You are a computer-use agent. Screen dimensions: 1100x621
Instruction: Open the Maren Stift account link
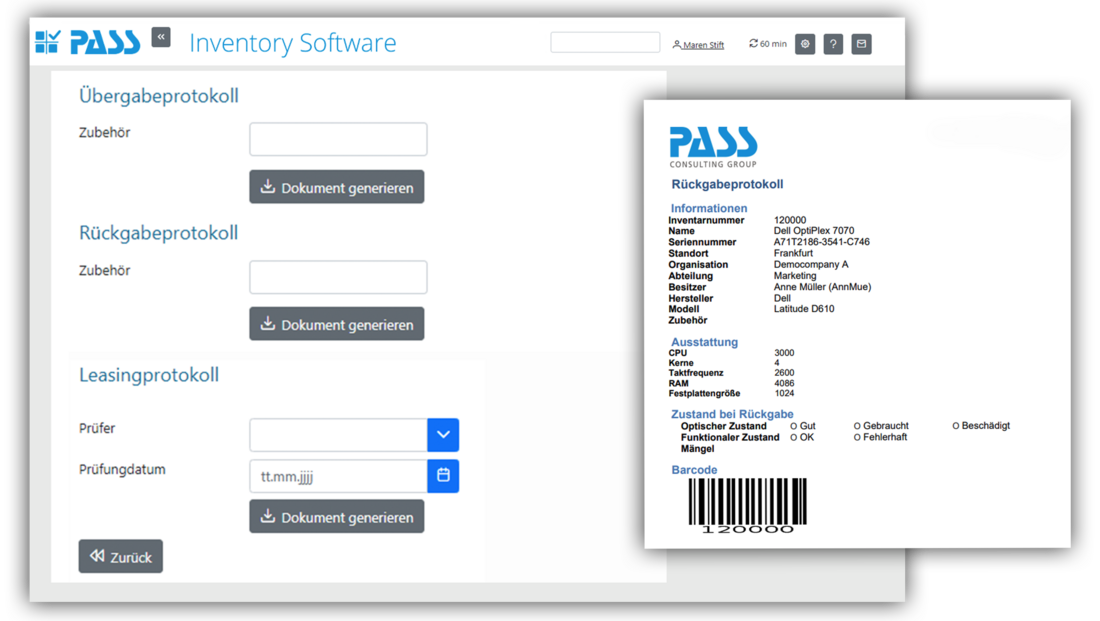703,43
